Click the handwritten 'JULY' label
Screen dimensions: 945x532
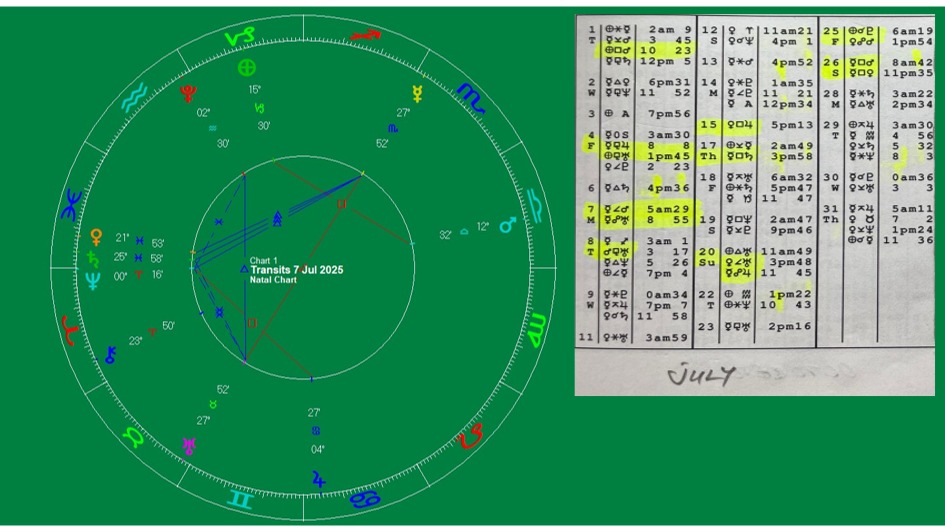(701, 375)
